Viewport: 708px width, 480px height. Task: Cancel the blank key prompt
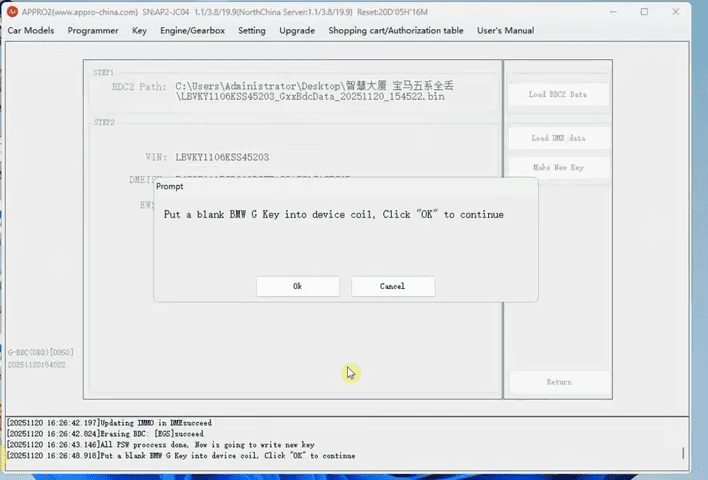(392, 286)
